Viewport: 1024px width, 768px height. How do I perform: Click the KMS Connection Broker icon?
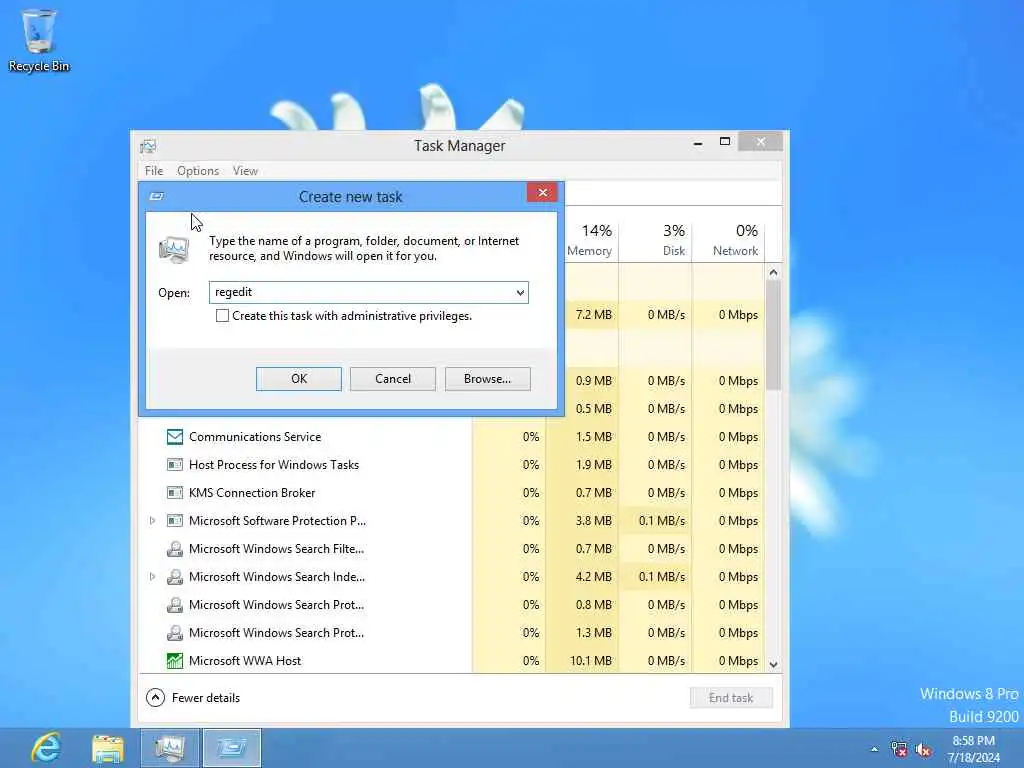click(174, 493)
